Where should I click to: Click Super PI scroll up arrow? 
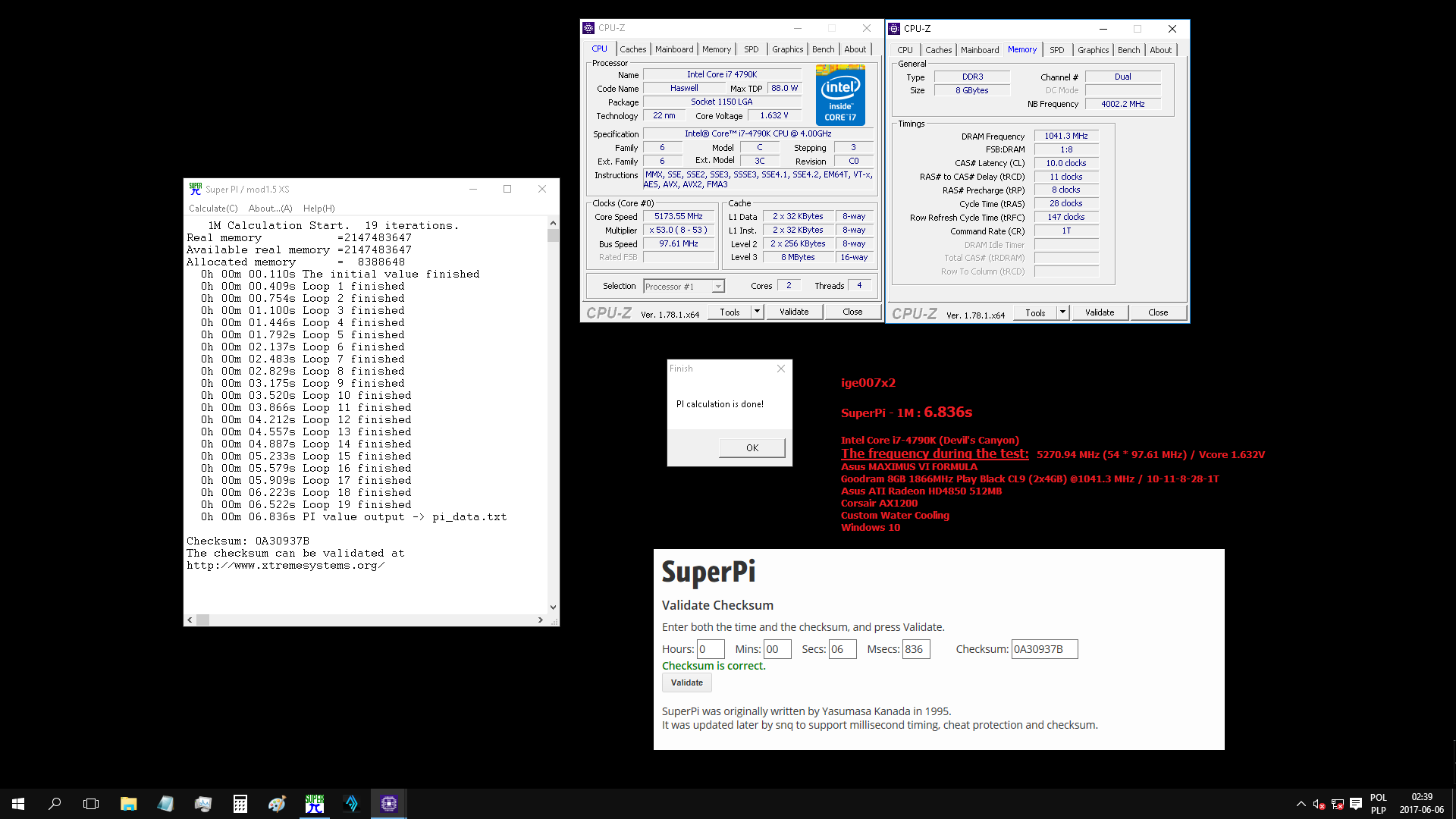553,223
